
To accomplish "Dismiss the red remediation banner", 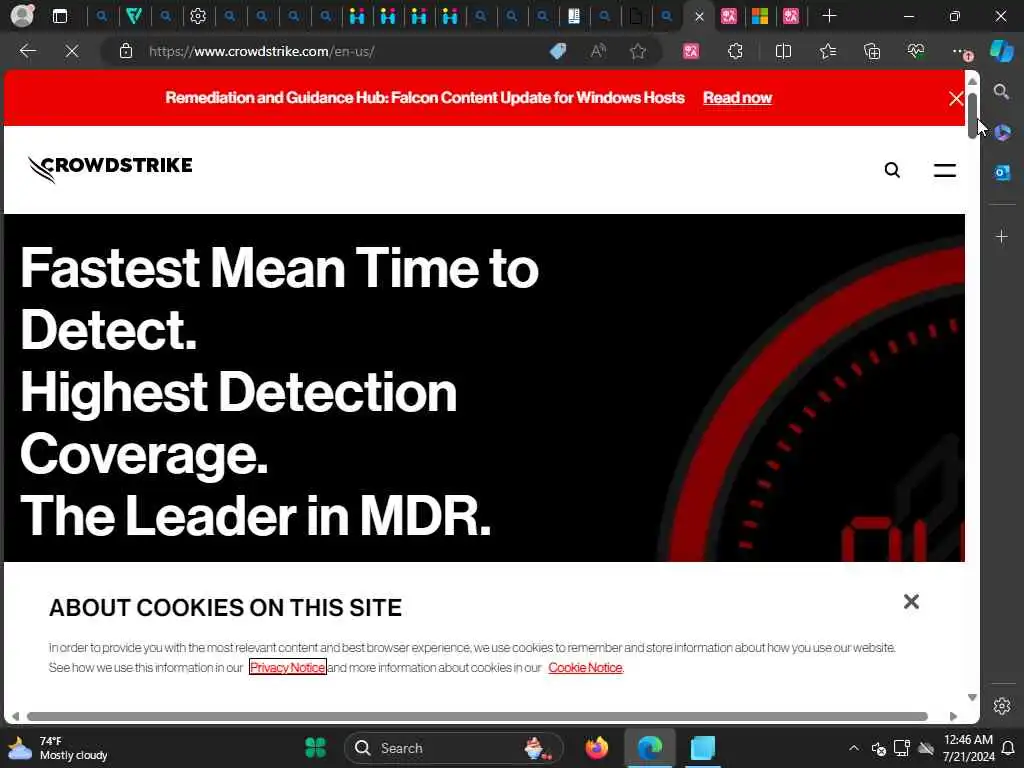I will pos(955,99).
